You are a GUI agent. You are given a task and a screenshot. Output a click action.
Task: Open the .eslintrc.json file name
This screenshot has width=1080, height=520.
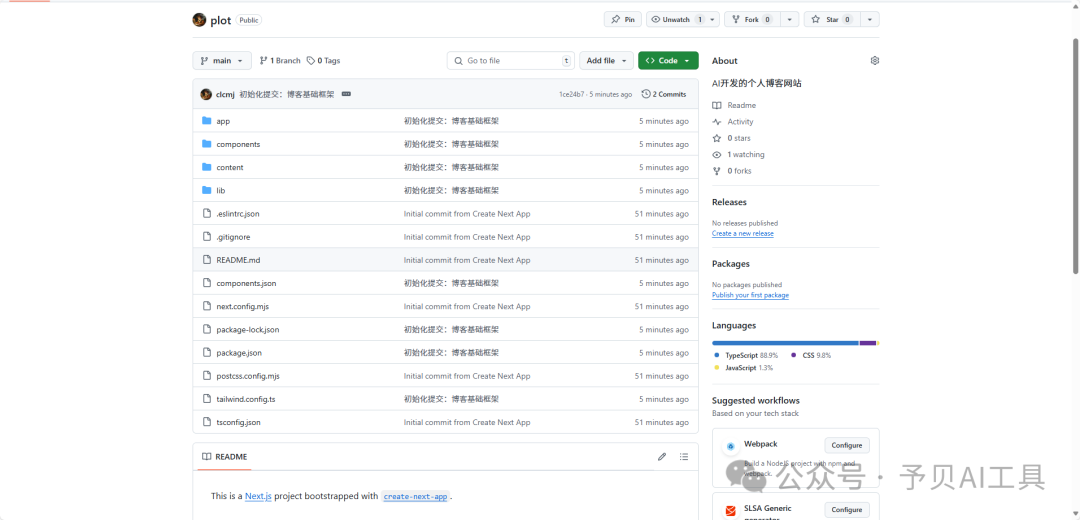click(238, 214)
